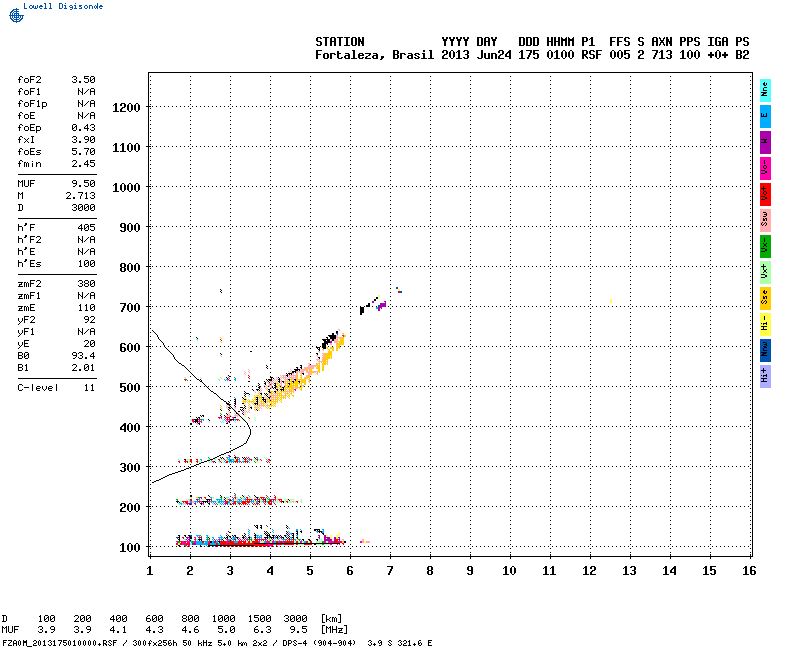Image resolution: width=800 pixels, height=650 pixels.
Task: Select the yE value 20
Action: [x=89, y=344]
